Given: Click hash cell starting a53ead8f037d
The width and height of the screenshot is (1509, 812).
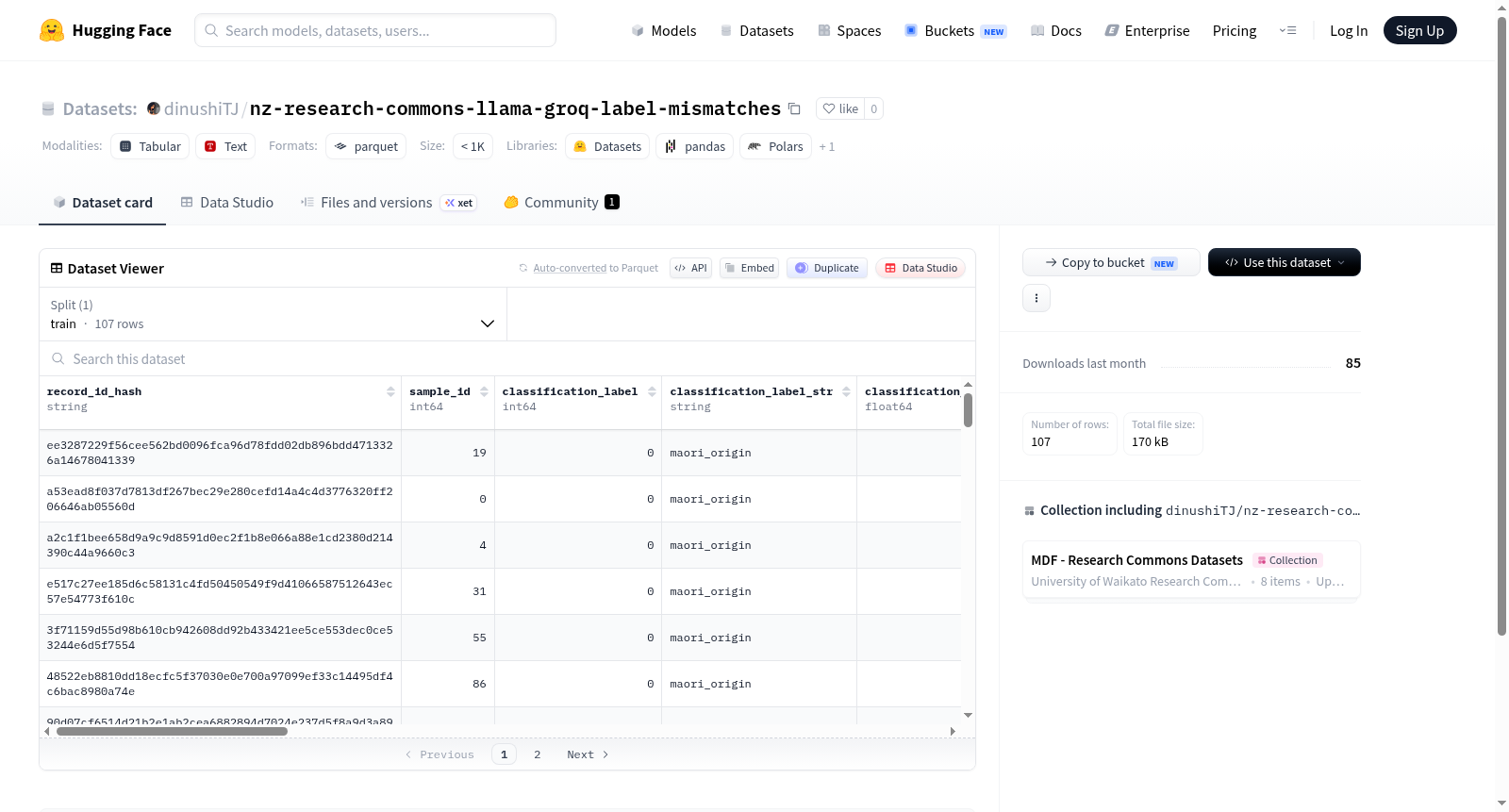Looking at the screenshot, I should tap(220, 499).
